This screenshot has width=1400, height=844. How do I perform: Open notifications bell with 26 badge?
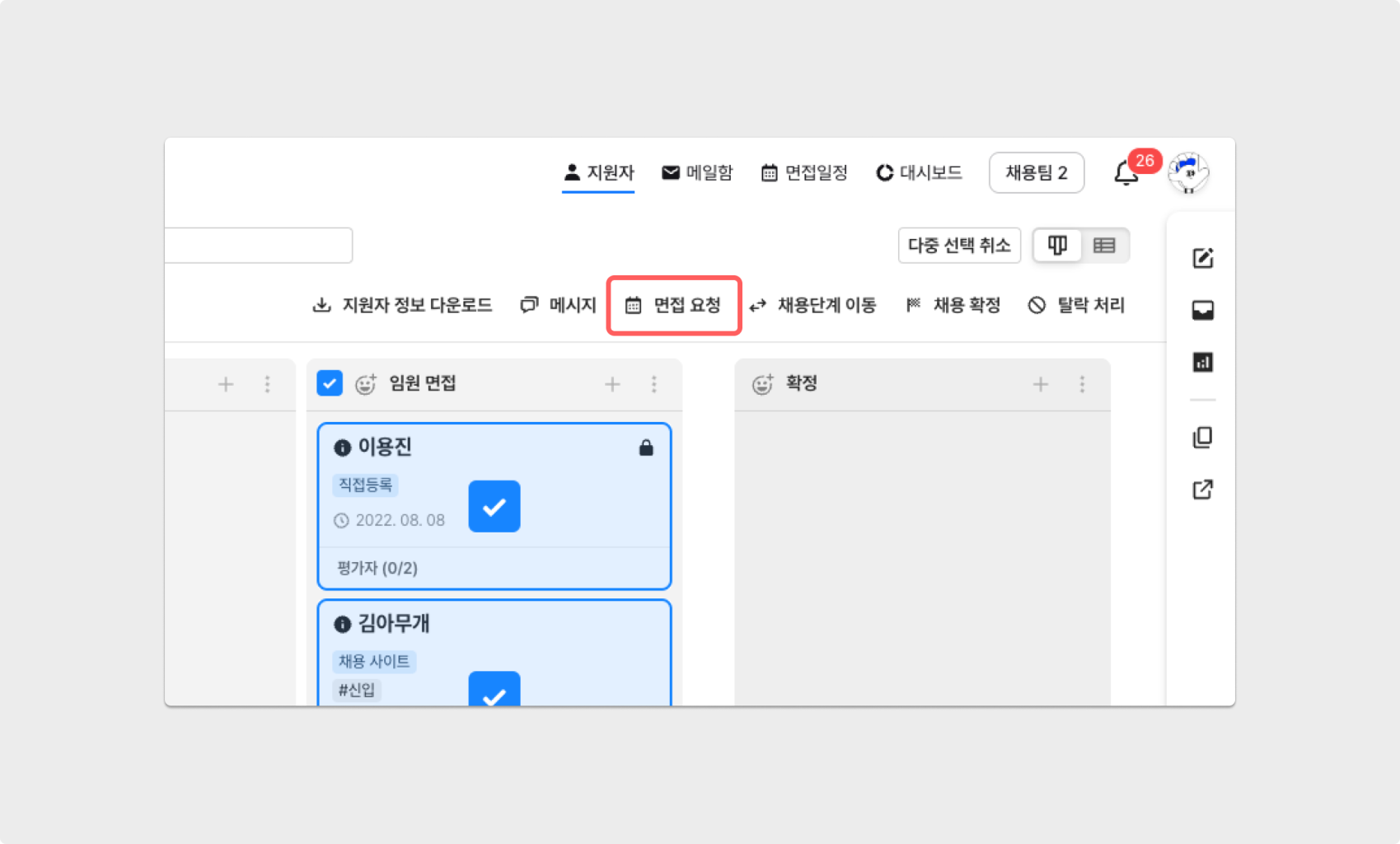click(1126, 173)
